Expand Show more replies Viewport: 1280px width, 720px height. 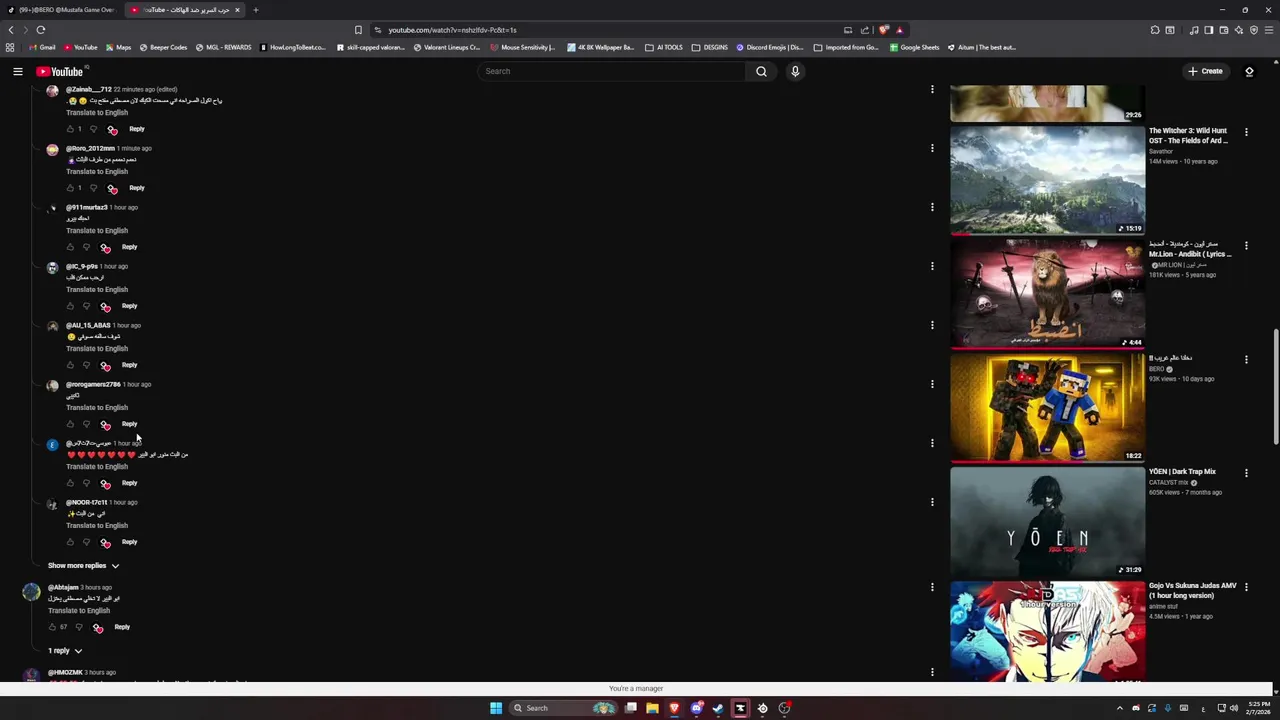[x=83, y=566]
